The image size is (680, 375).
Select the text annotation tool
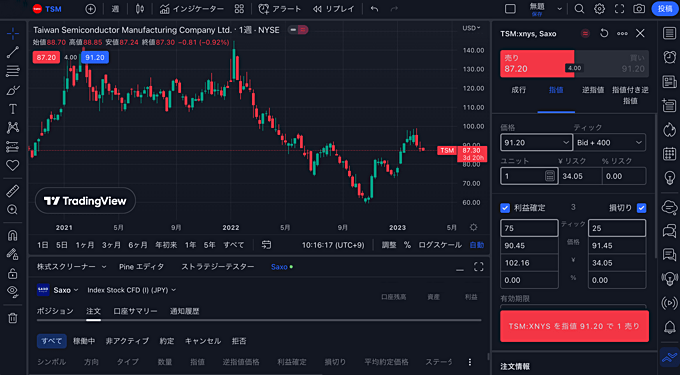pos(13,109)
